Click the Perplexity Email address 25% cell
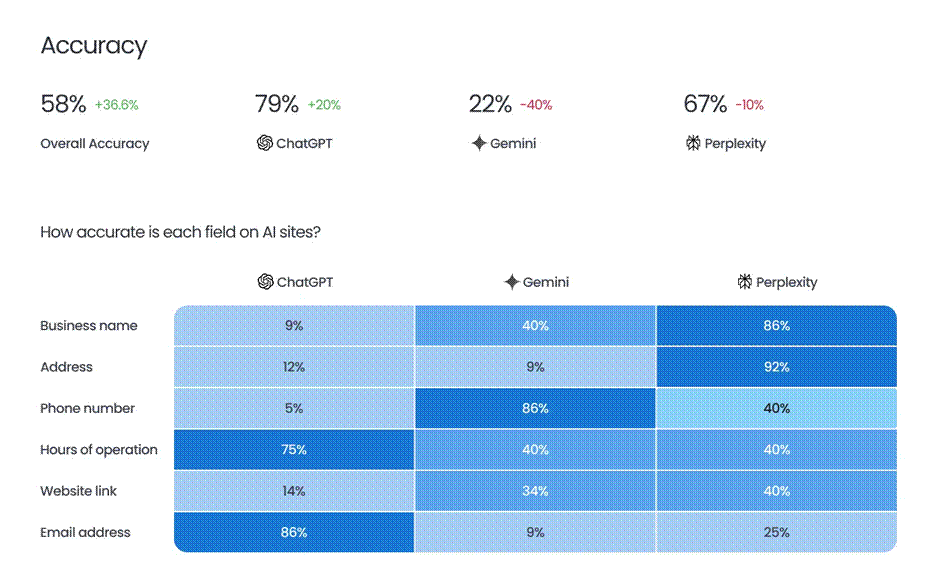This screenshot has height=579, width=937. (776, 532)
